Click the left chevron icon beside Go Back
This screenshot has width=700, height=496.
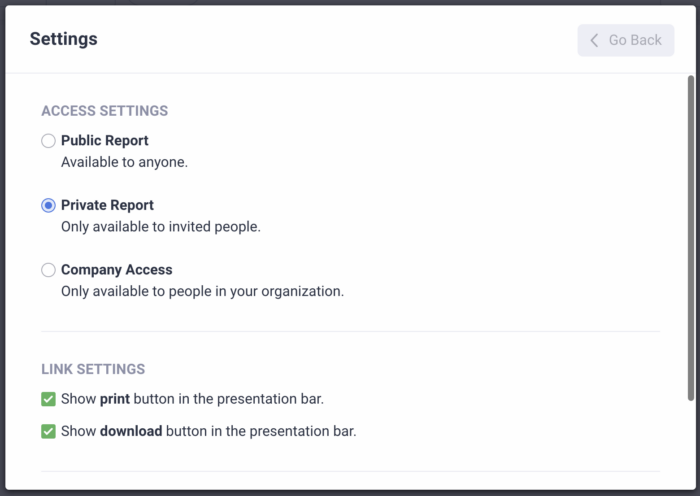594,40
